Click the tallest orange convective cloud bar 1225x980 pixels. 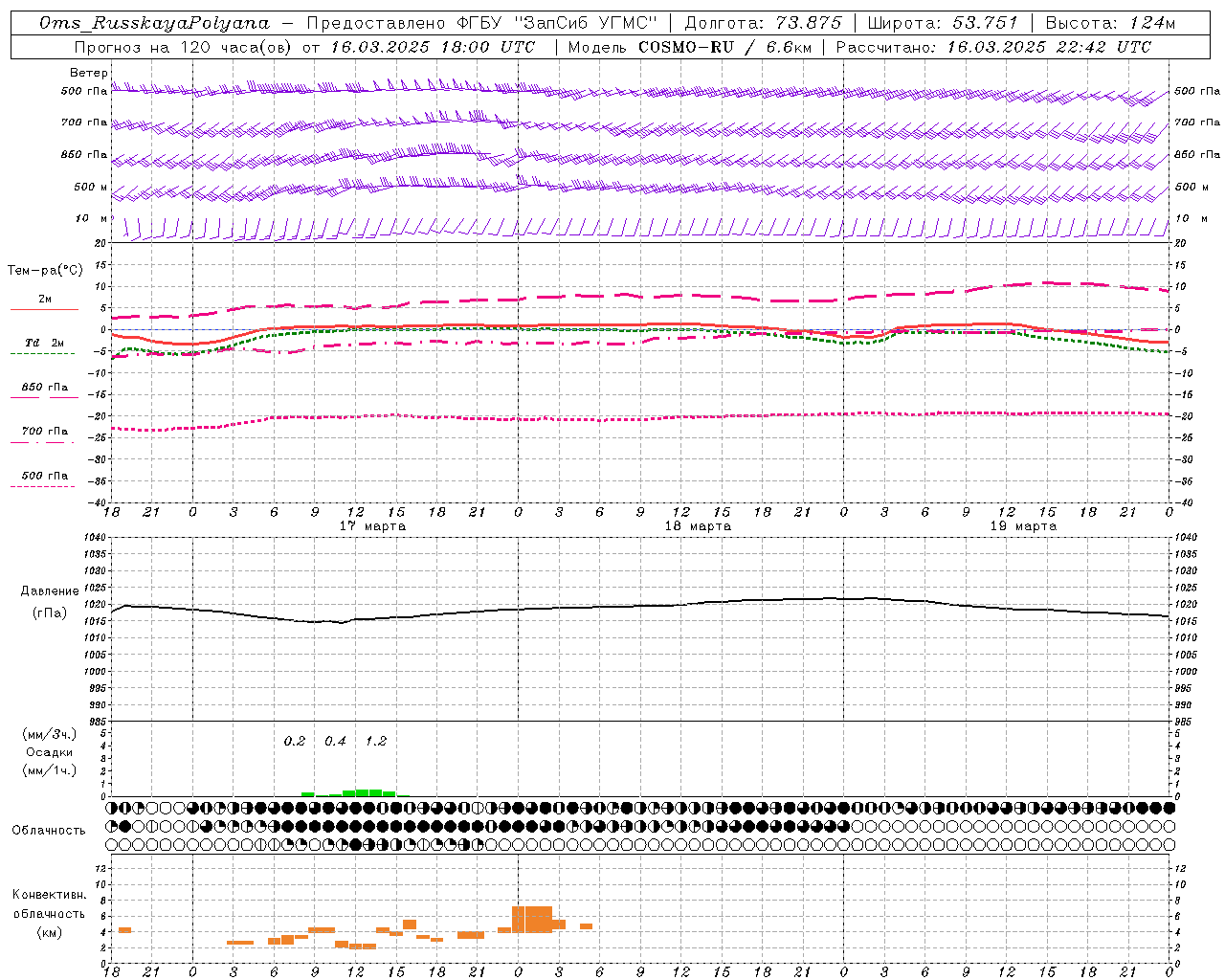coord(532,919)
